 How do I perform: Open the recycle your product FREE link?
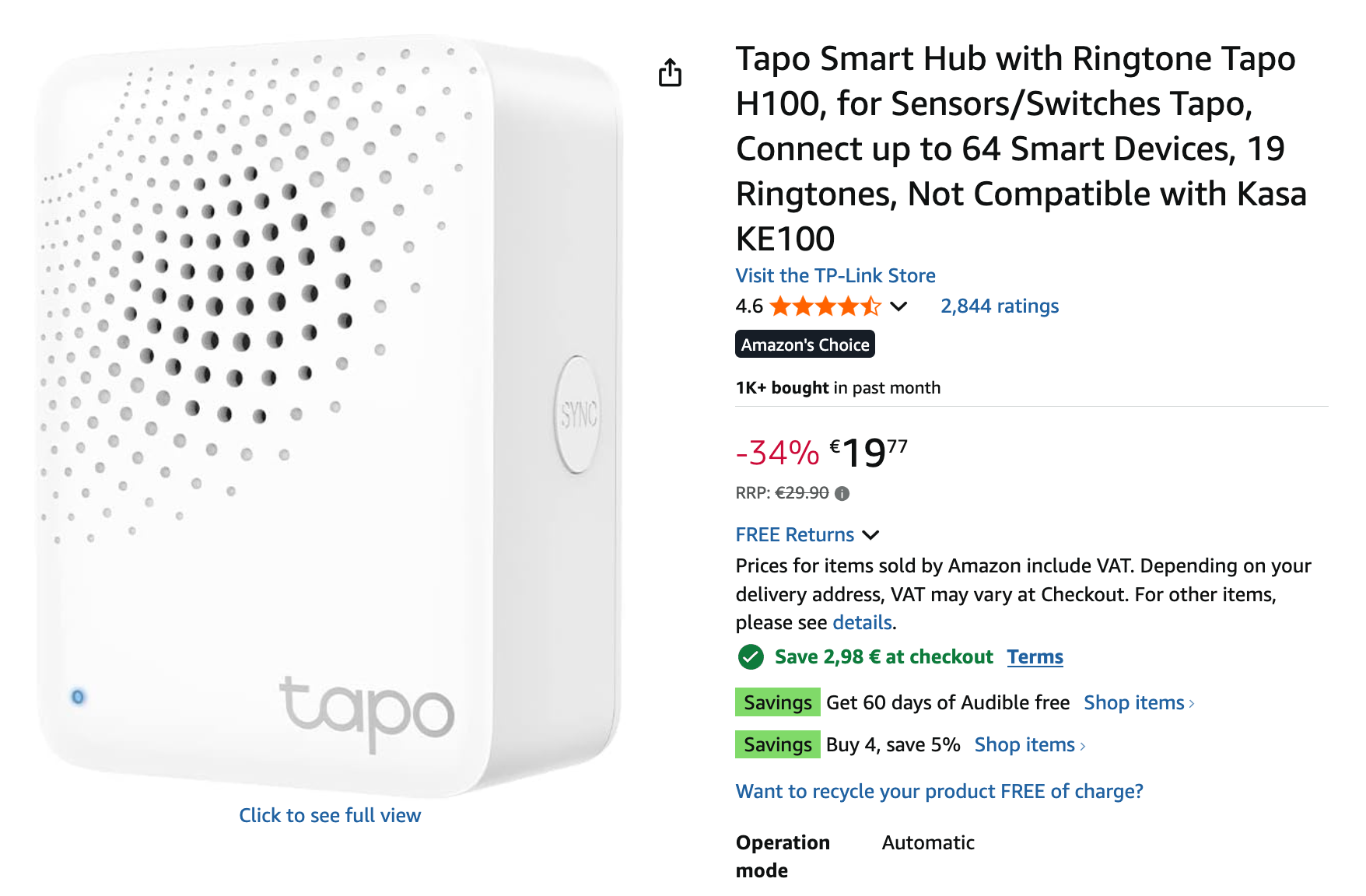(x=939, y=792)
